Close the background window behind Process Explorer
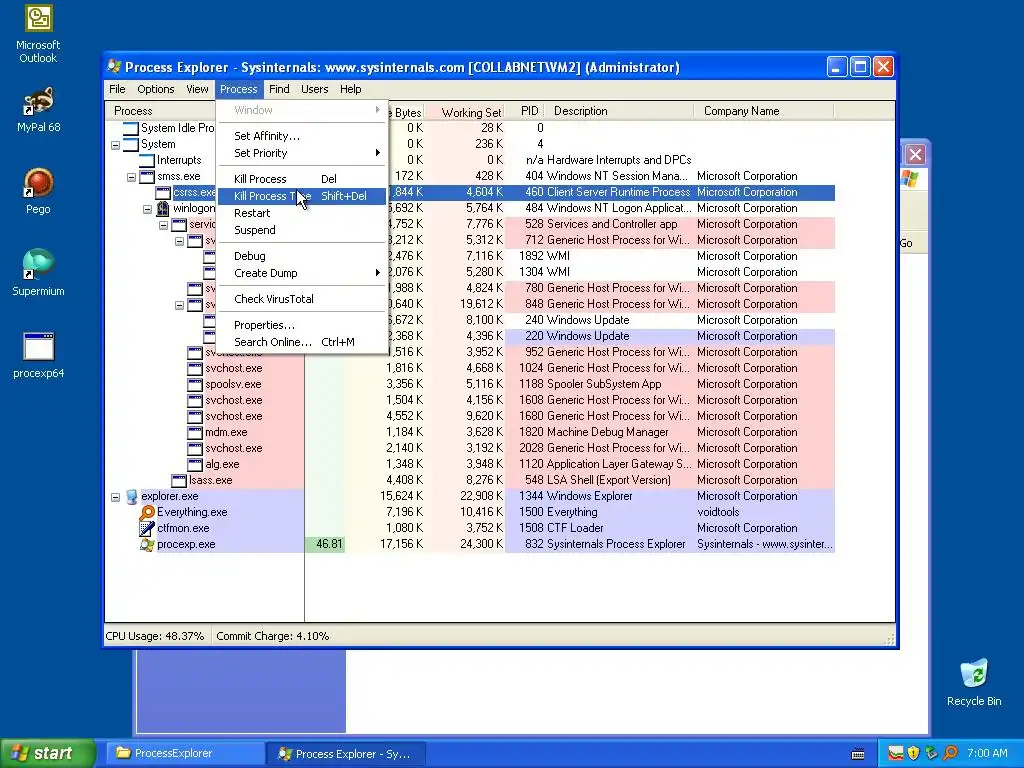 coord(916,155)
